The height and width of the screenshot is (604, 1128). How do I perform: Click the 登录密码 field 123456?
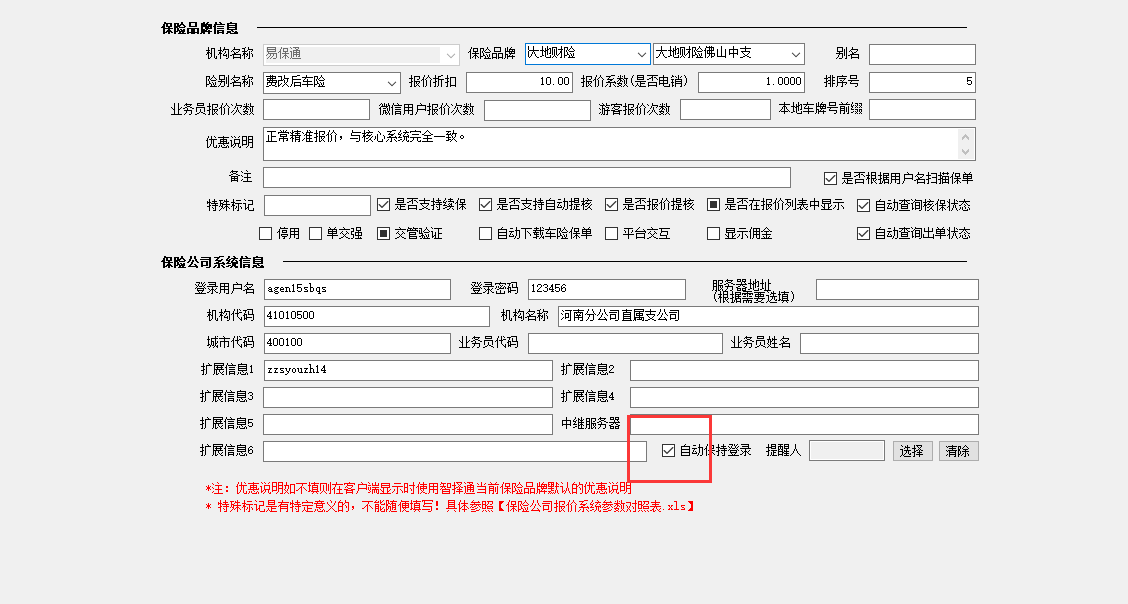pos(606,289)
